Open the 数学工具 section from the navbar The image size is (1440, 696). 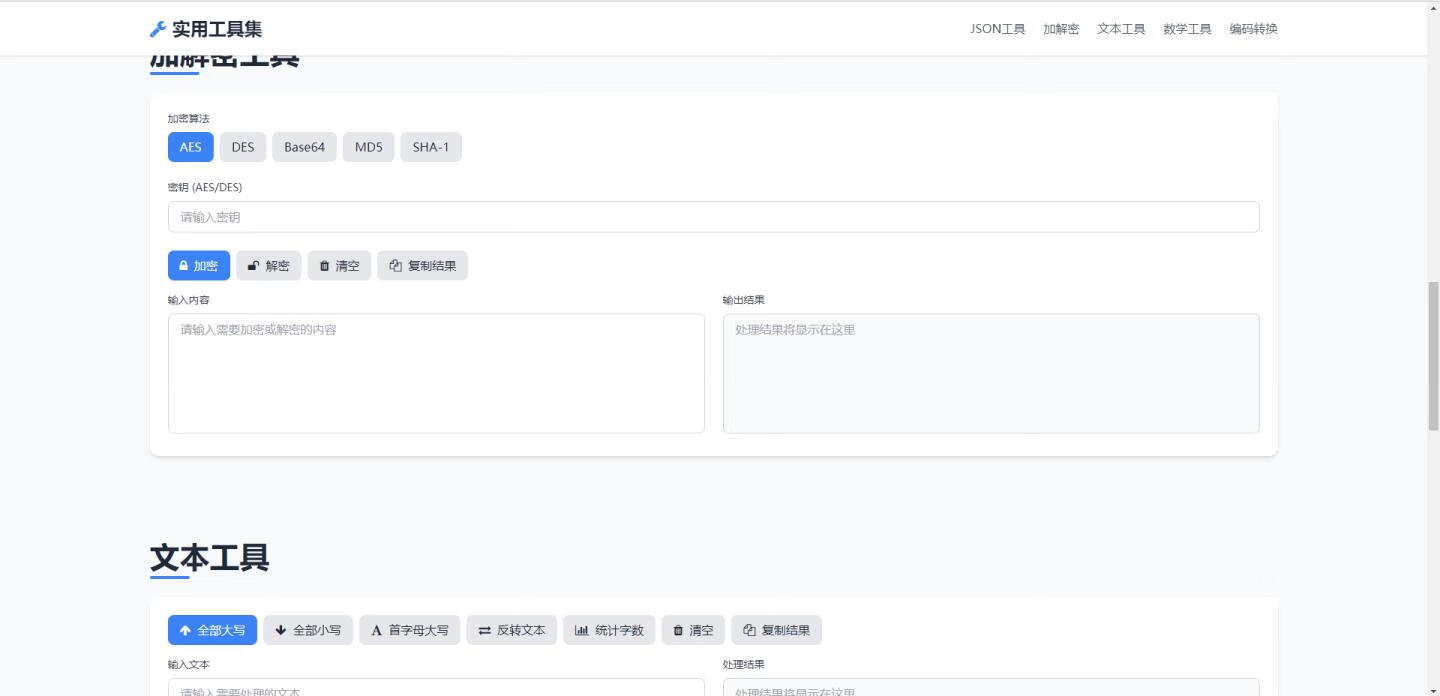click(x=1186, y=29)
